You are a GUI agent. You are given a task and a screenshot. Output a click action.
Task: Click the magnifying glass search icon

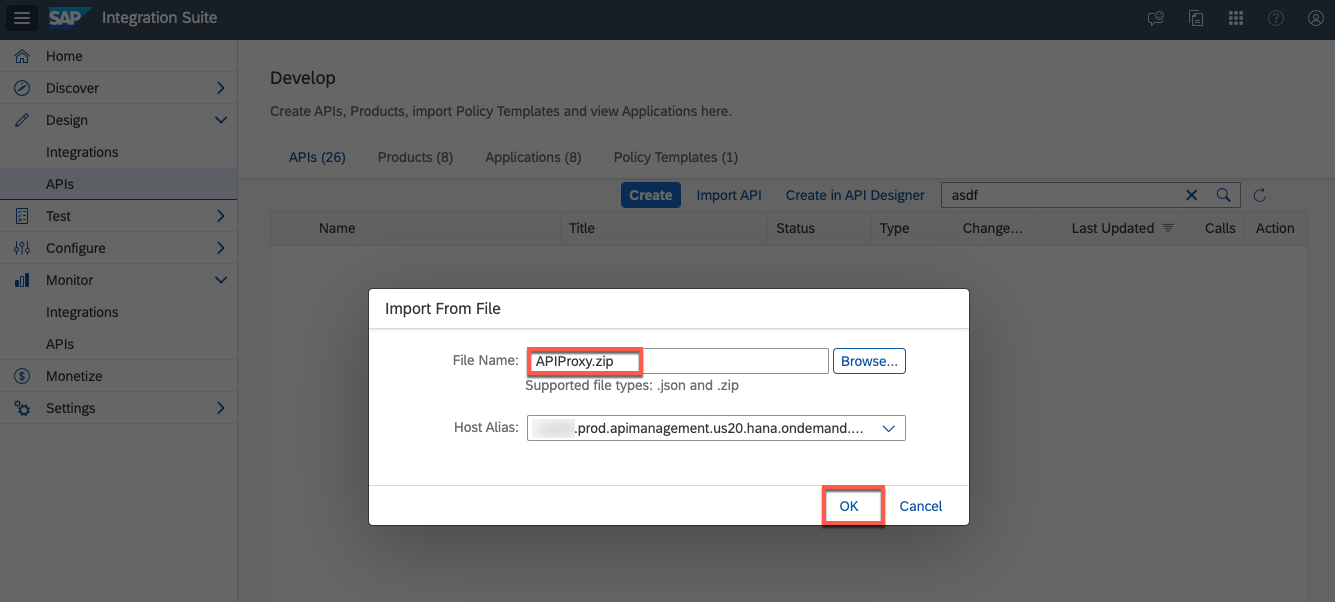pos(1223,195)
